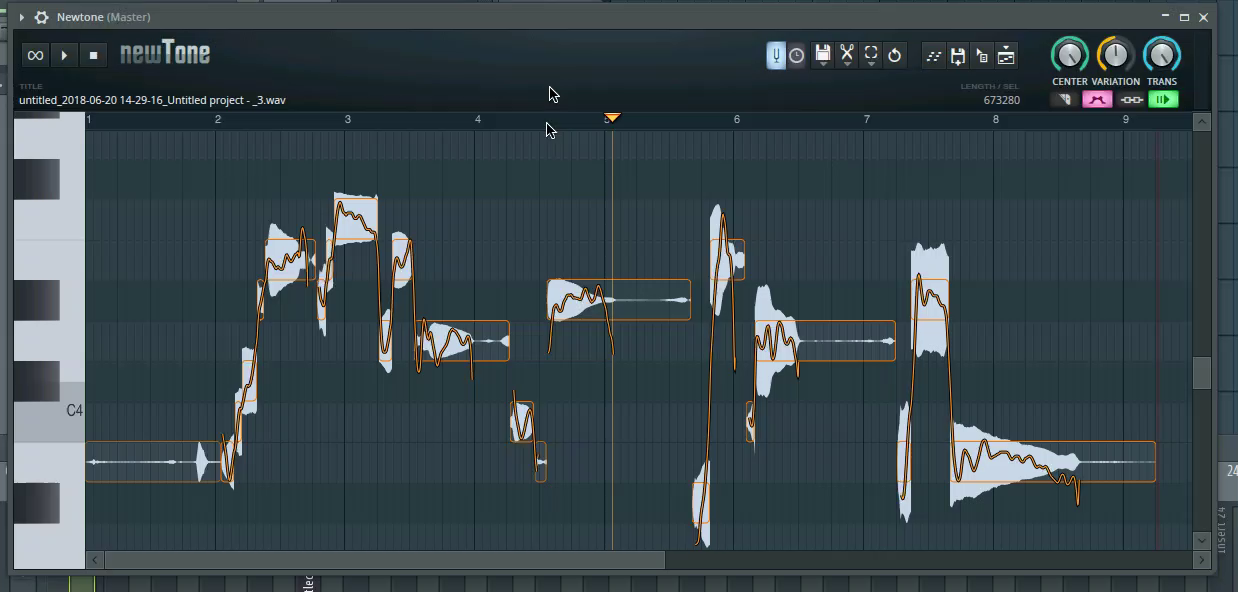This screenshot has width=1238, height=592.
Task: Click the vertical scrollbar up arrow
Action: click(x=1202, y=122)
